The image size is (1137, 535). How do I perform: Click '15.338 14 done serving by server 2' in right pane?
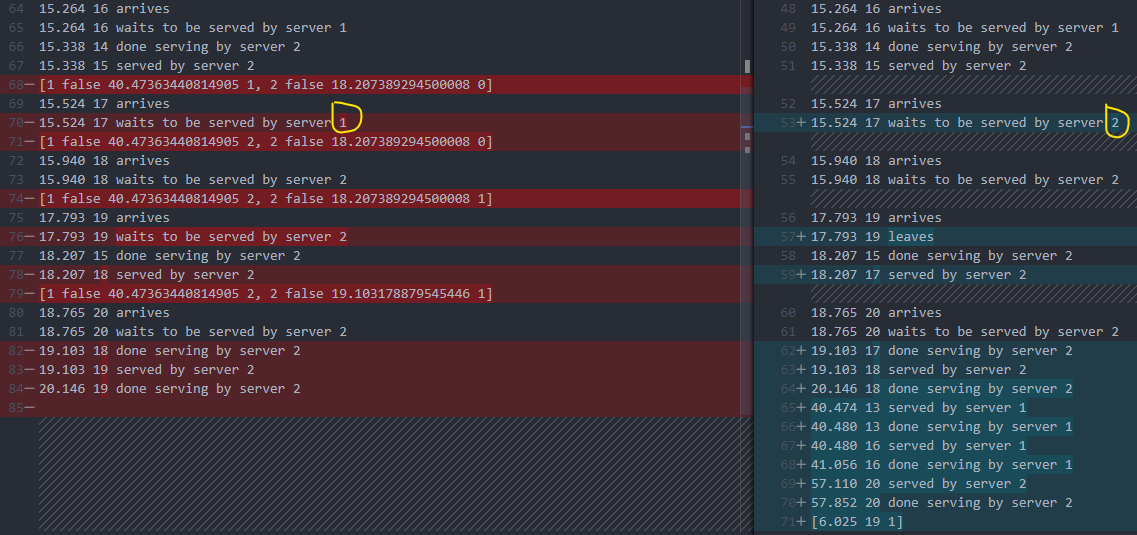941,46
